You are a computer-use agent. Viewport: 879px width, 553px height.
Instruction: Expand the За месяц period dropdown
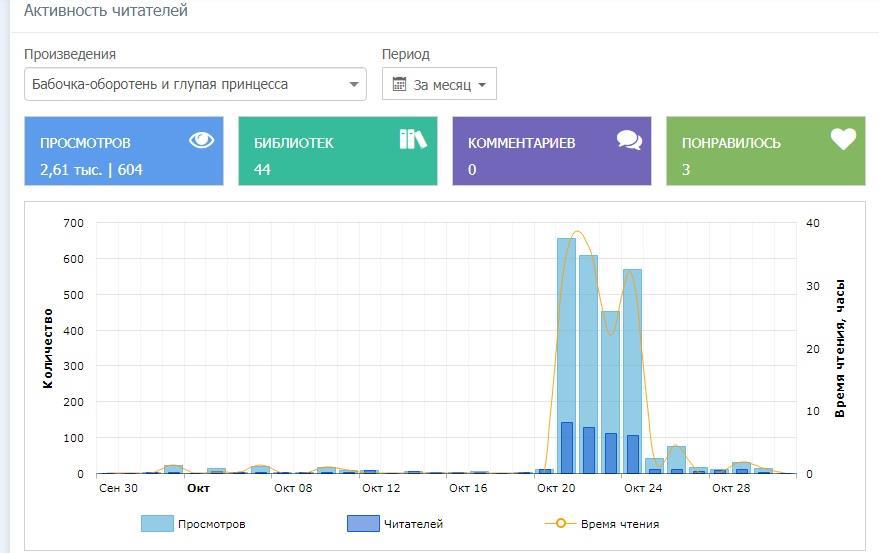pyautogui.click(x=440, y=85)
